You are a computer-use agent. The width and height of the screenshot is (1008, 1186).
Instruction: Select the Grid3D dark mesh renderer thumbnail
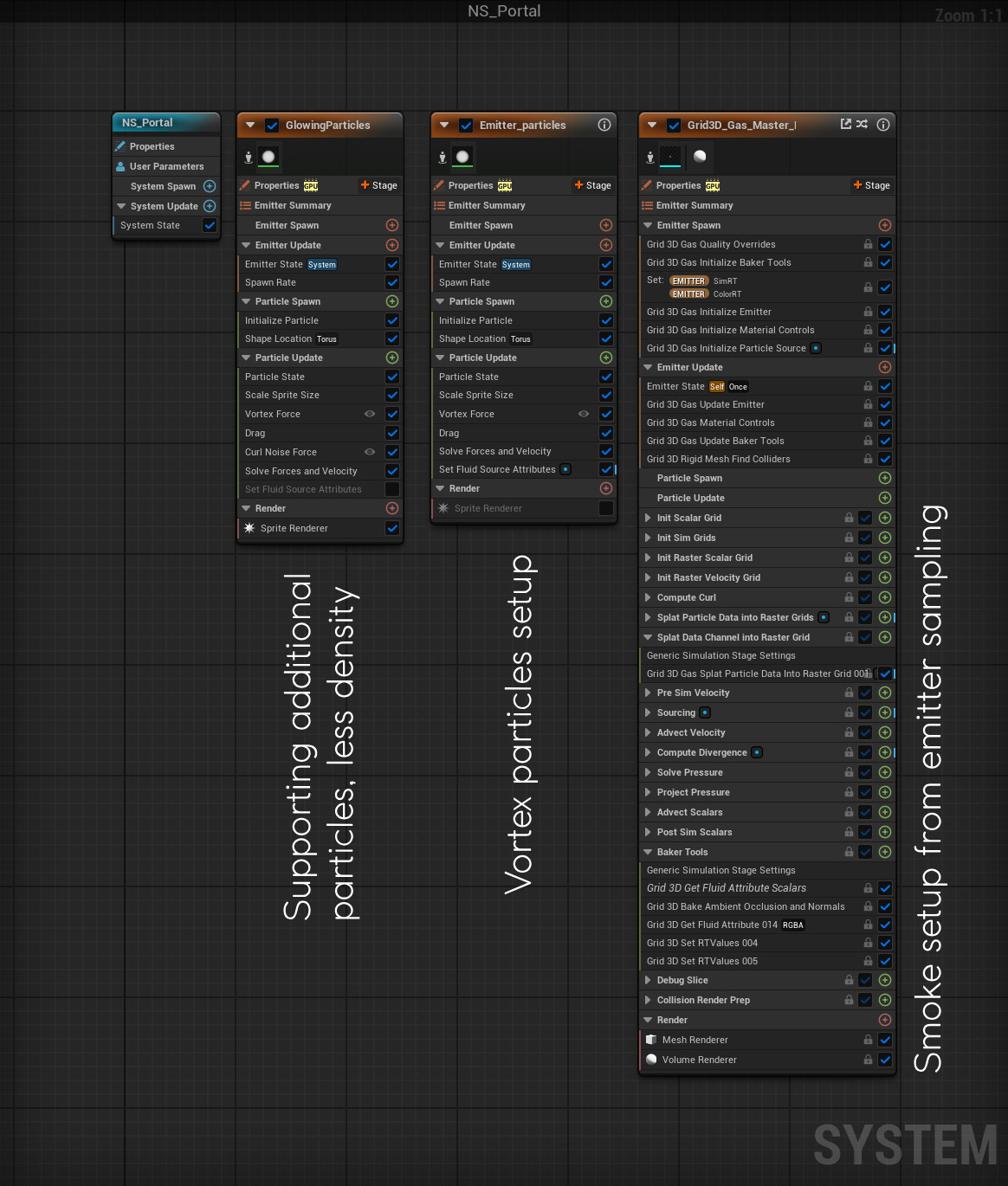[x=671, y=157]
